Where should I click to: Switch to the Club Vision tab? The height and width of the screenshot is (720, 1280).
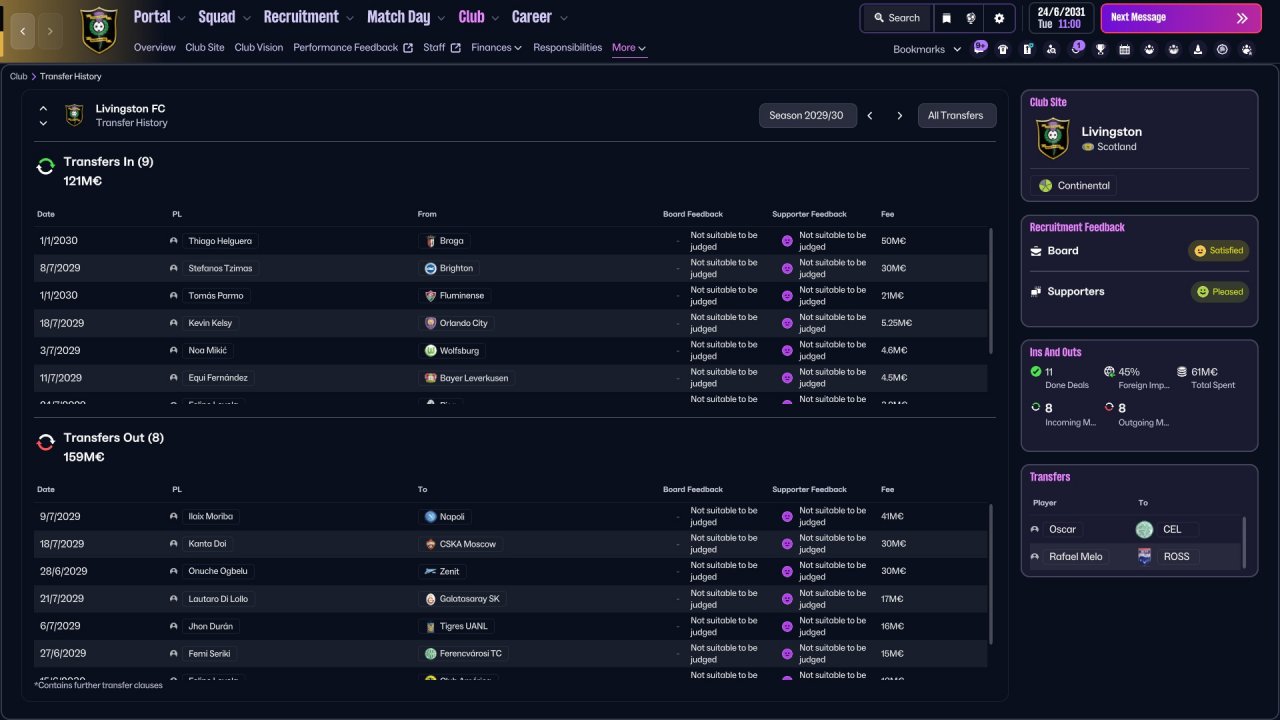[x=259, y=47]
